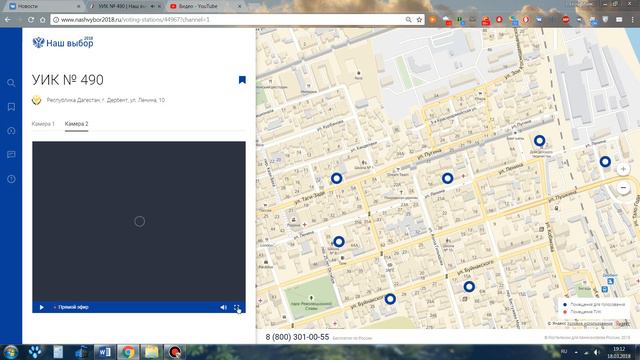Click the zoom magnifier in address bar
Viewport: 640px width, 360px height.
coord(408,20)
